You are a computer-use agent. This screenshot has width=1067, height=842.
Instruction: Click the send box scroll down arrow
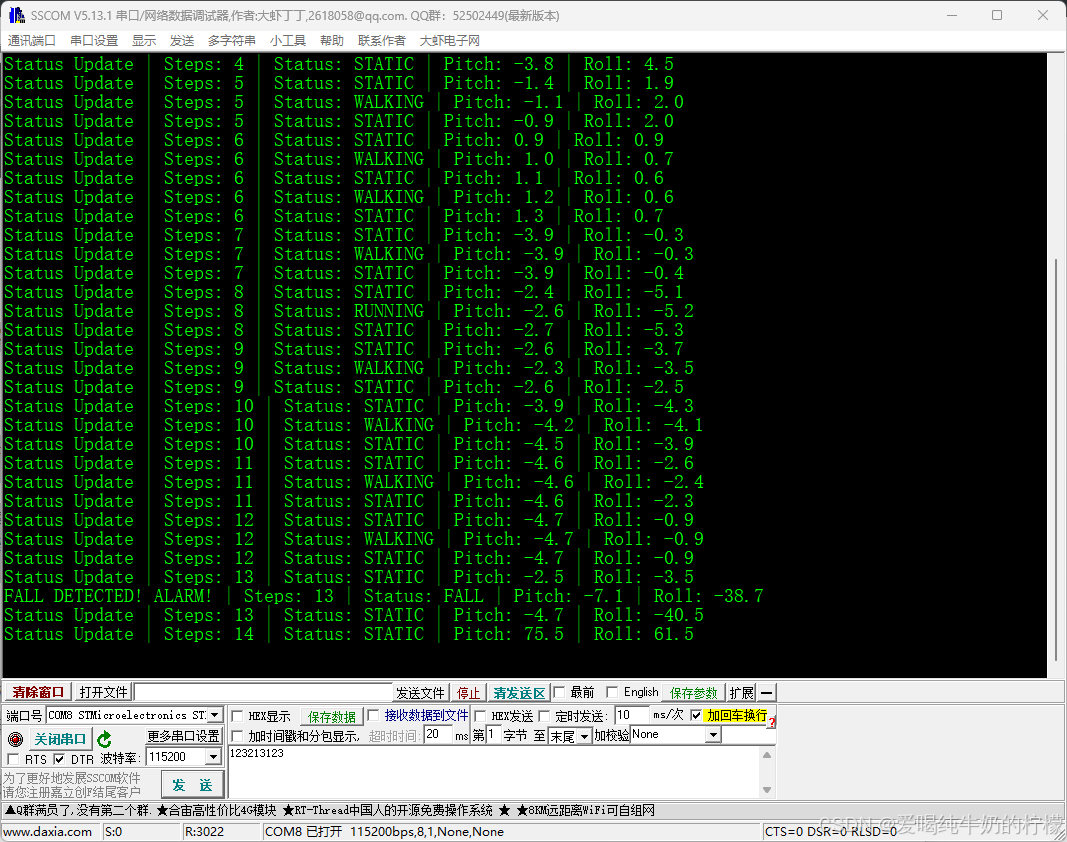(x=767, y=790)
